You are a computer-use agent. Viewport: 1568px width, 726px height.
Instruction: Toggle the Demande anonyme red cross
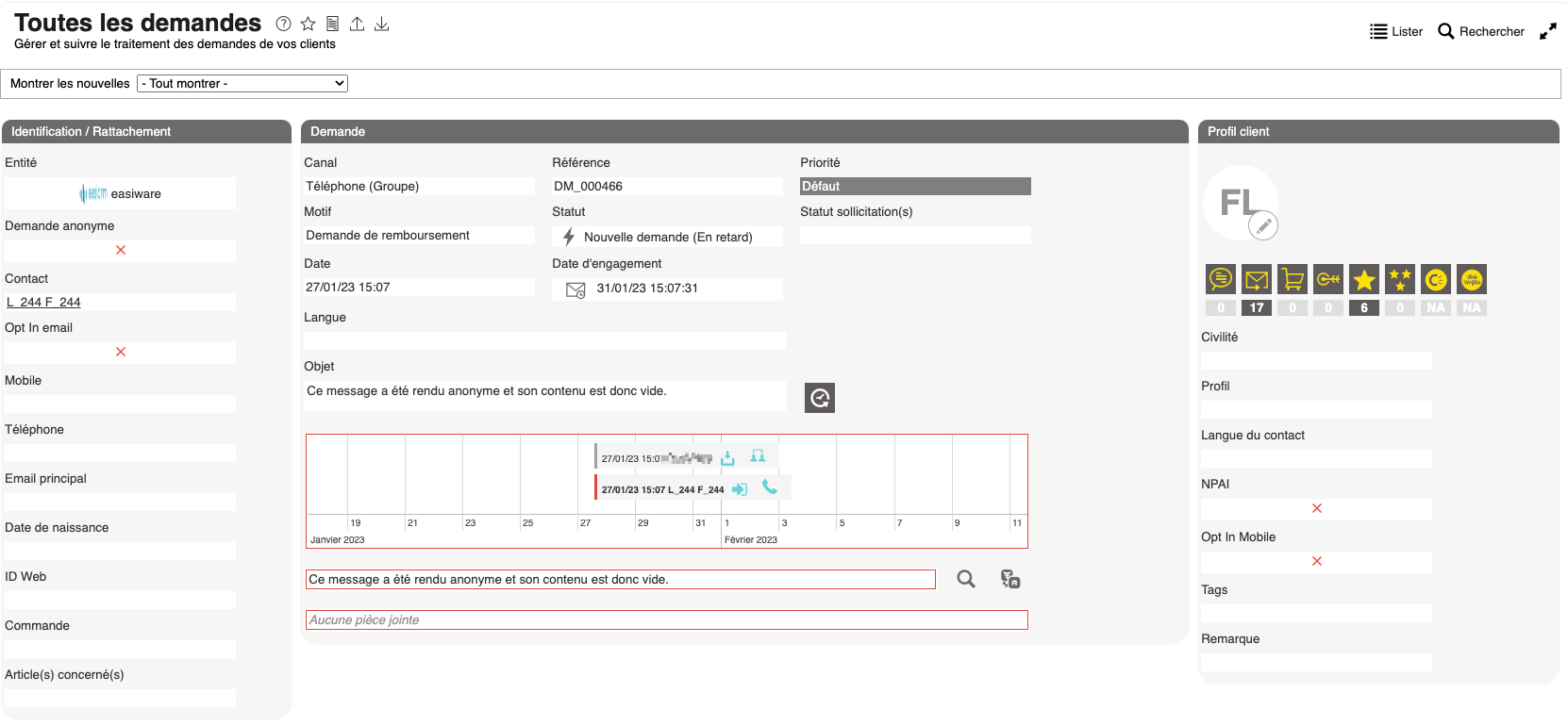point(121,251)
